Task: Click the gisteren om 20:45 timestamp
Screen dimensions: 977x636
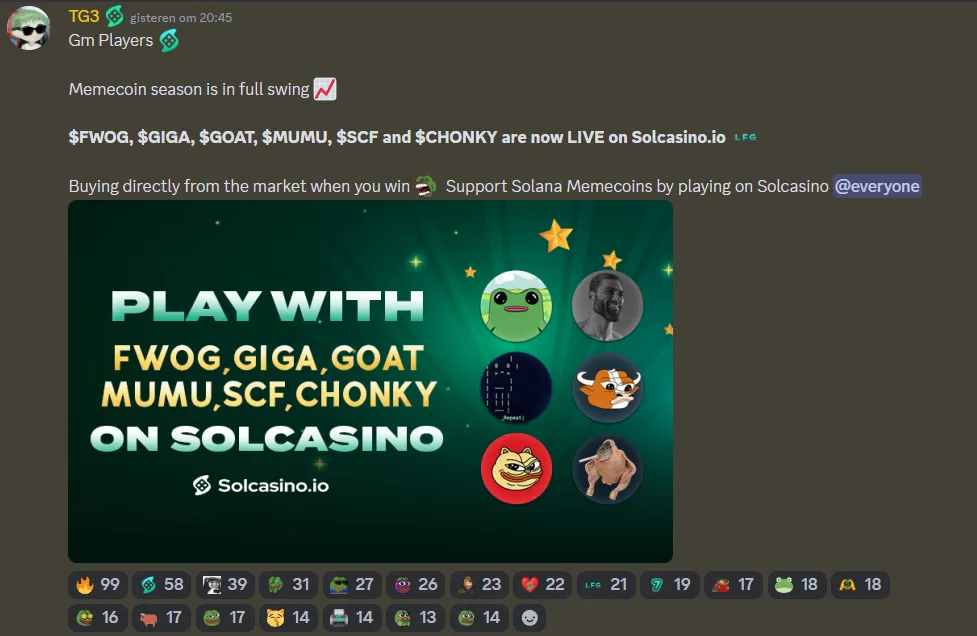Action: [x=181, y=18]
